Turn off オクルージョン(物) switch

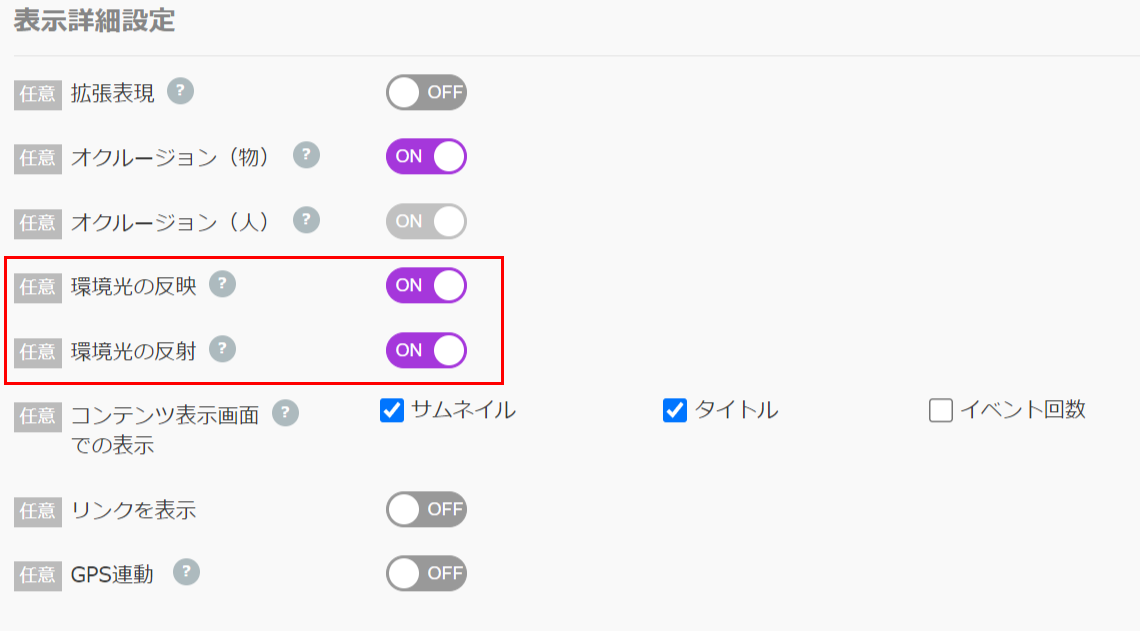click(x=426, y=156)
